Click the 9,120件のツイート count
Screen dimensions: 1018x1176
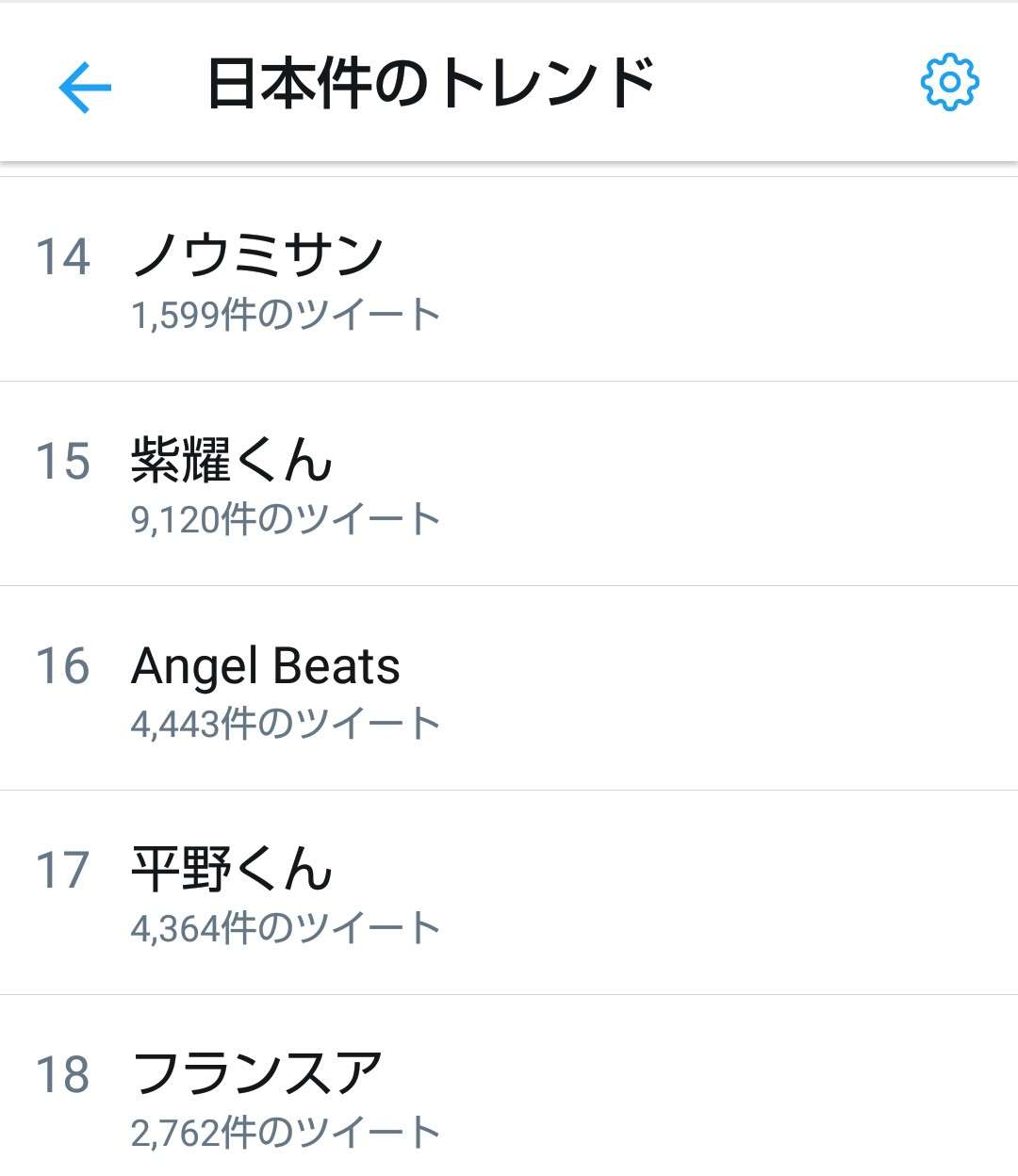coord(286,519)
